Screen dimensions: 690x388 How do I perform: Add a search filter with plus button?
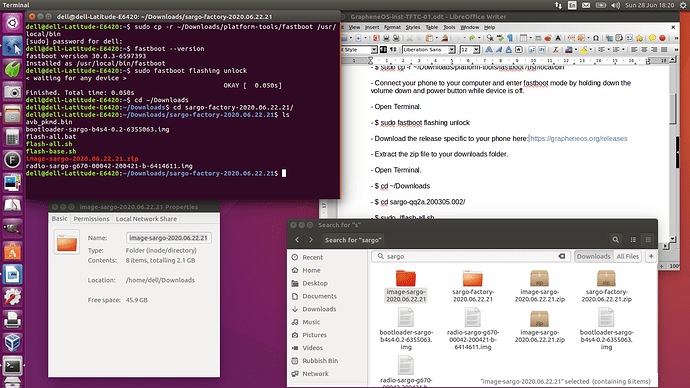[x=651, y=256]
